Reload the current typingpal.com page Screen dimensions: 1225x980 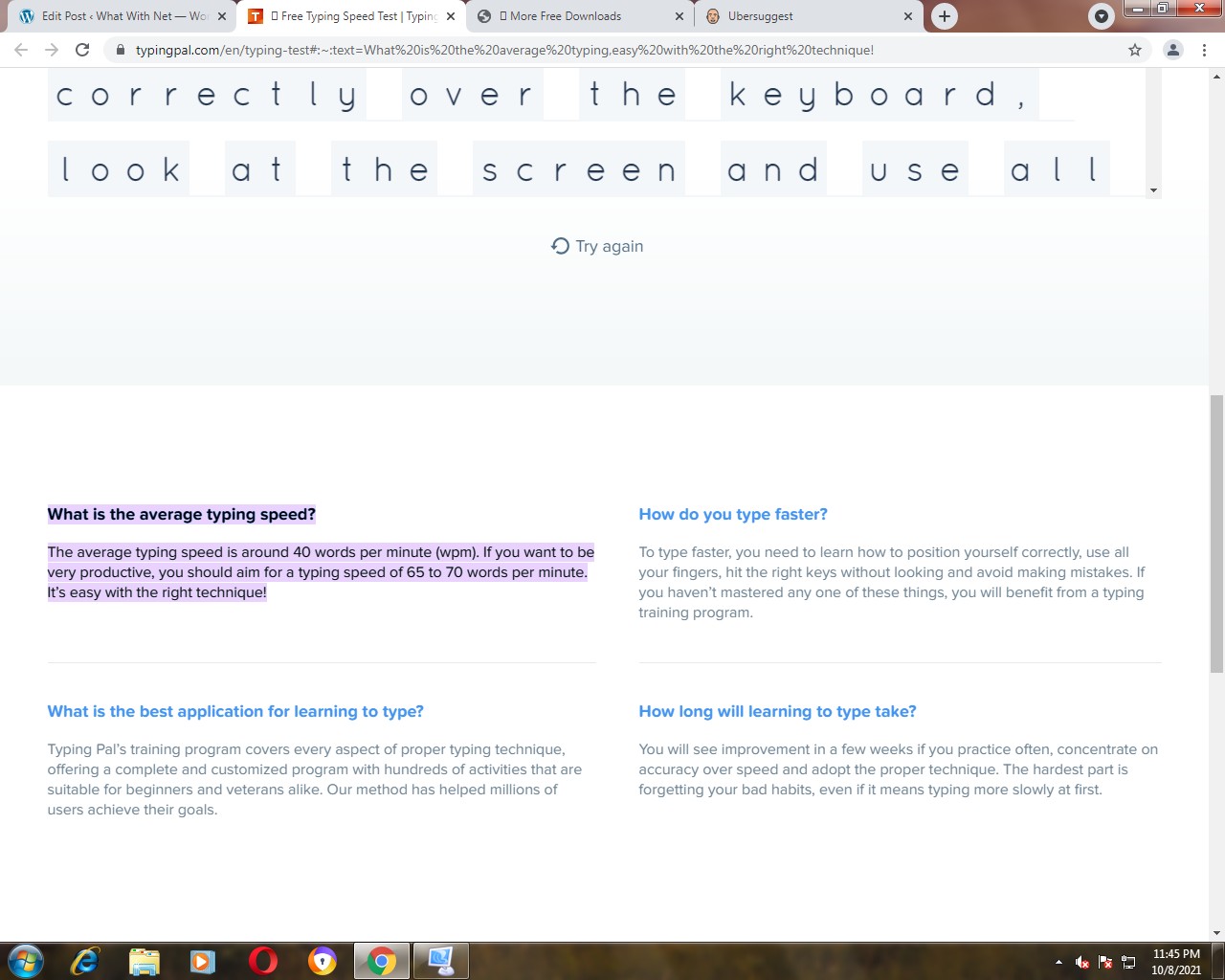[82, 50]
